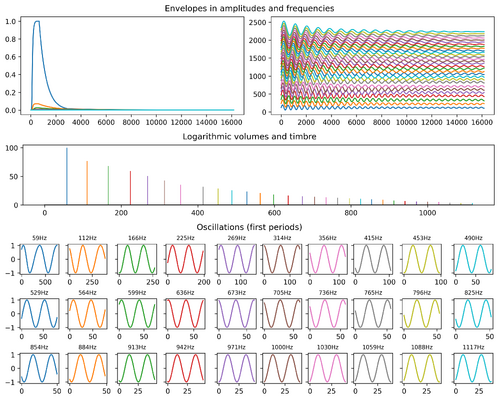Image resolution: width=499 pixels, height=400 pixels.
Task: Select the 1117Hz cyan oscillation subplot
Action: tap(473, 368)
